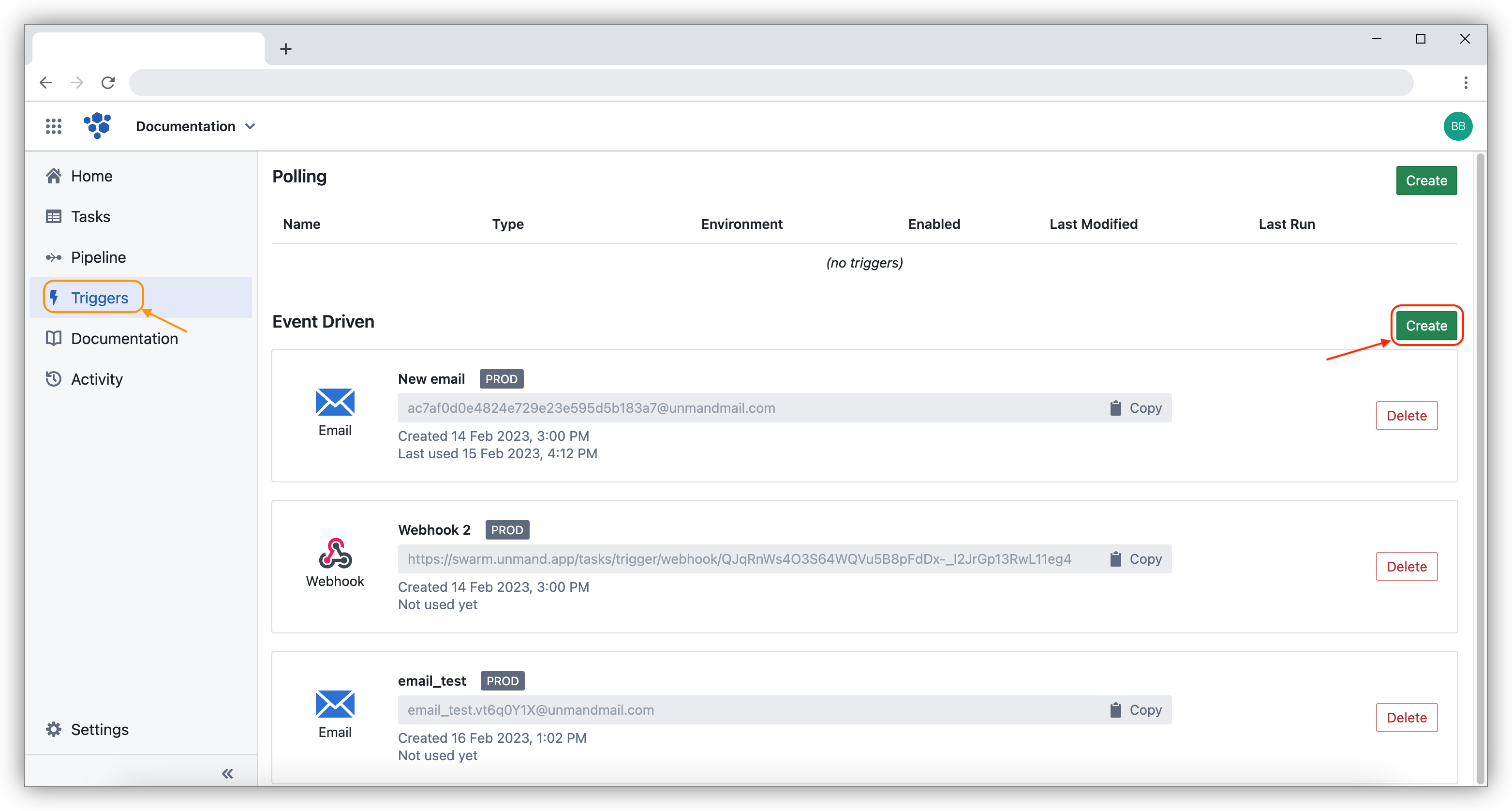This screenshot has height=811, width=1512.
Task: Copy the Webhook 2 URL
Action: [x=1135, y=558]
